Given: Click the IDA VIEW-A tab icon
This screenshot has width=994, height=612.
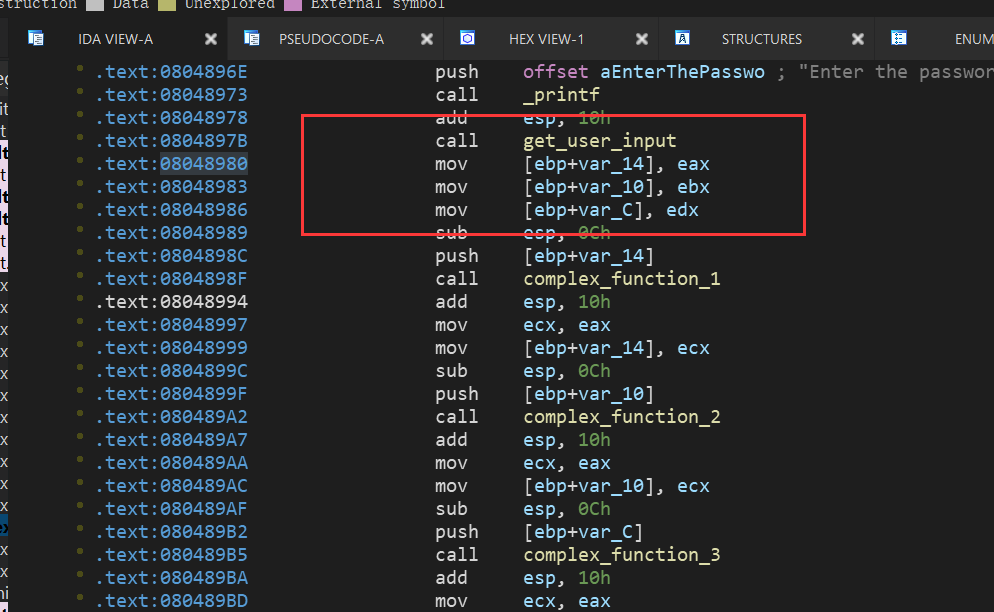Looking at the screenshot, I should tap(36, 38).
